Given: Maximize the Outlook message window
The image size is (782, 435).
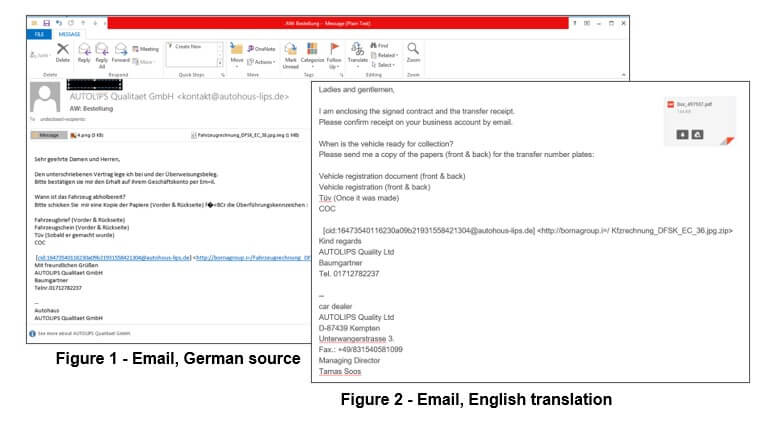Looking at the screenshot, I should (611, 23).
